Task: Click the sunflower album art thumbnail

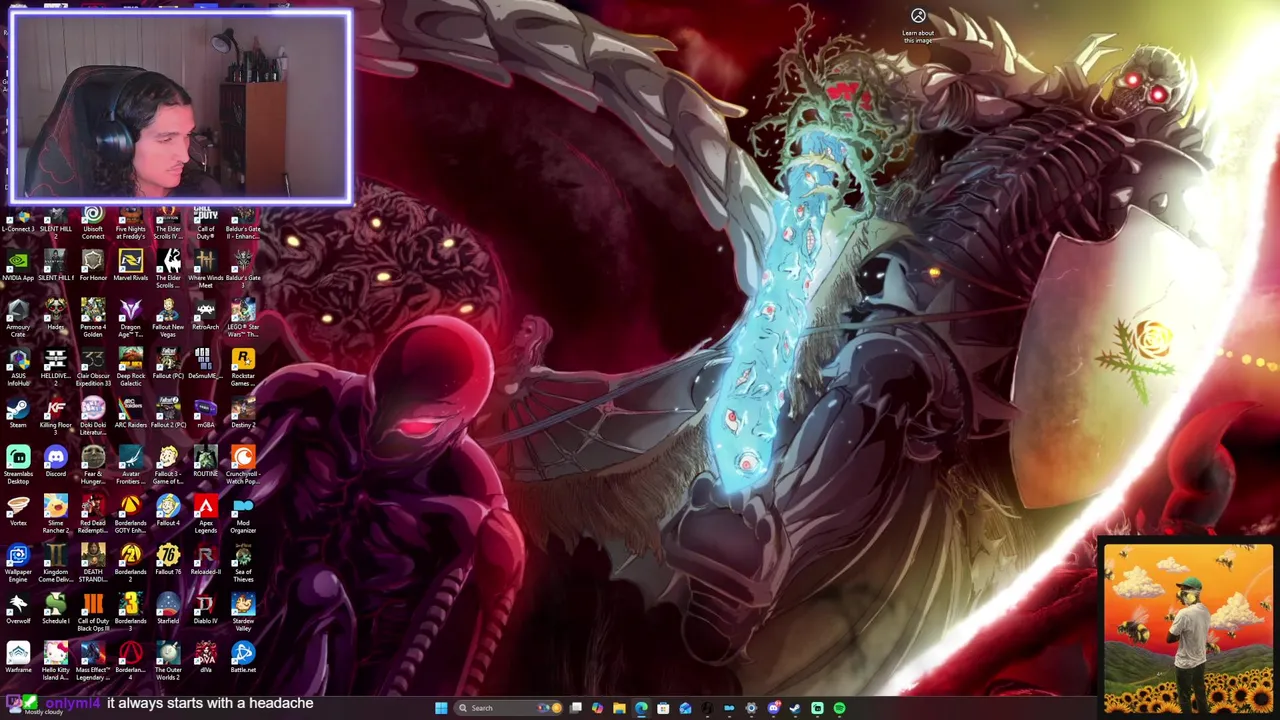Action: click(1188, 628)
